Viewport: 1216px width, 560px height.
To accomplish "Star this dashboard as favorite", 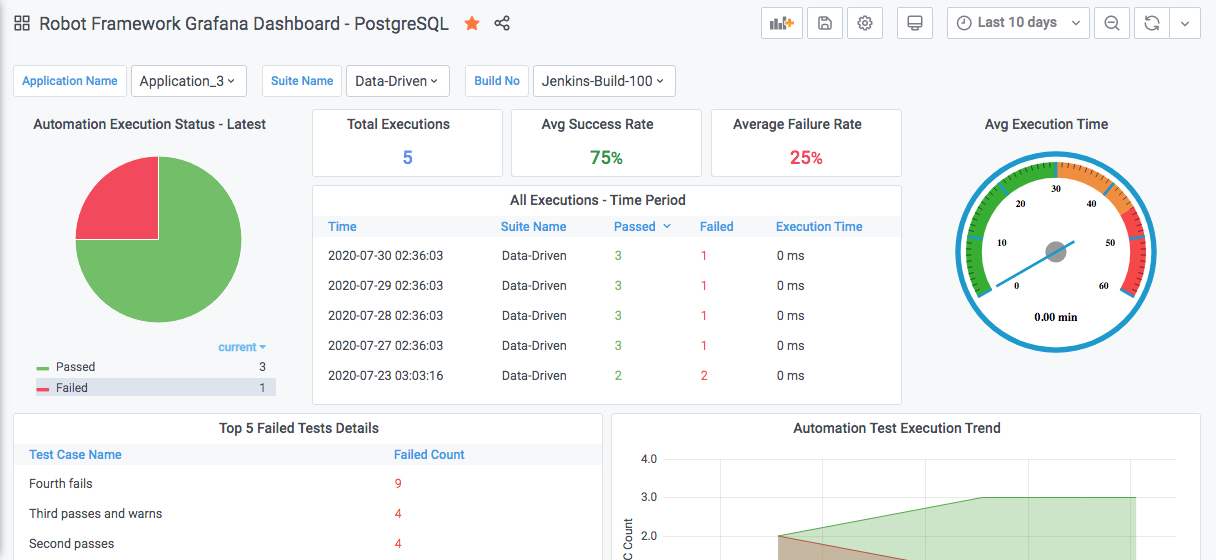I will [x=472, y=23].
